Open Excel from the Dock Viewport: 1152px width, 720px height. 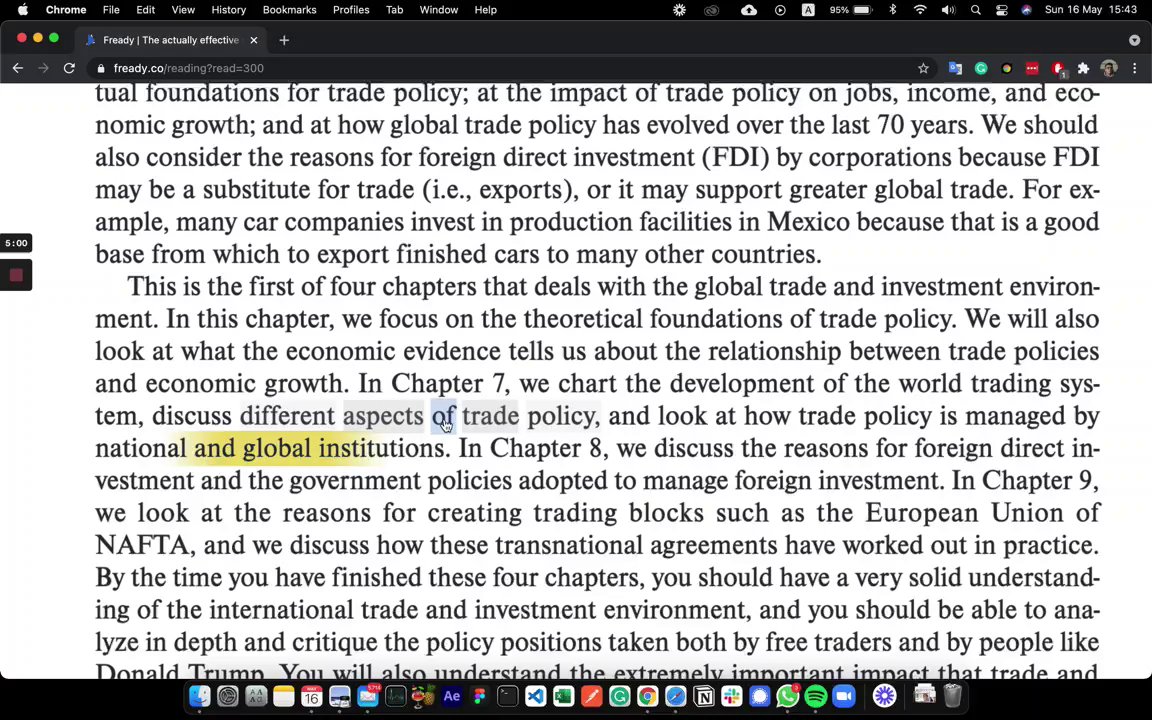coord(564,696)
